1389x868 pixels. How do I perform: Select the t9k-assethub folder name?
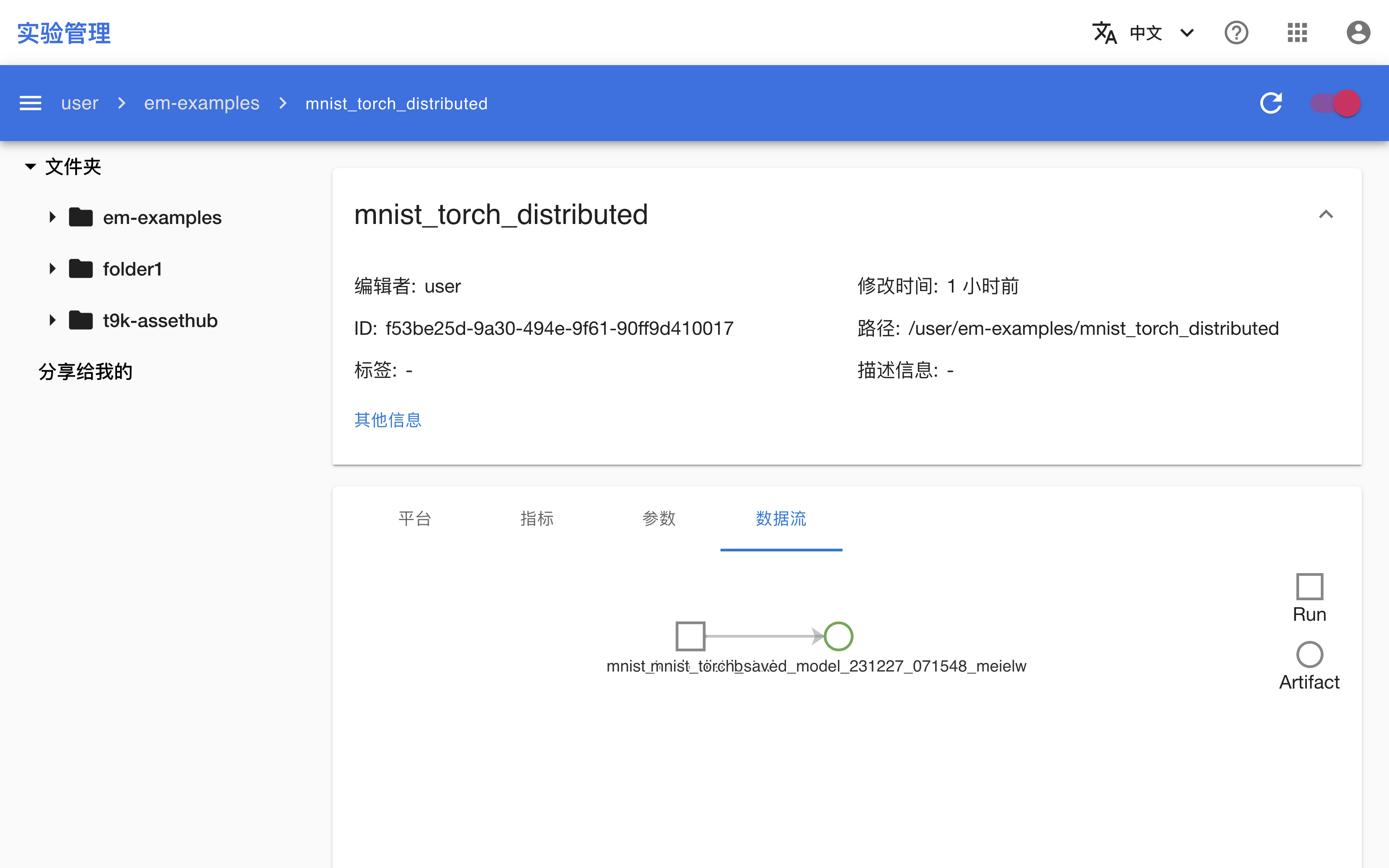click(160, 320)
